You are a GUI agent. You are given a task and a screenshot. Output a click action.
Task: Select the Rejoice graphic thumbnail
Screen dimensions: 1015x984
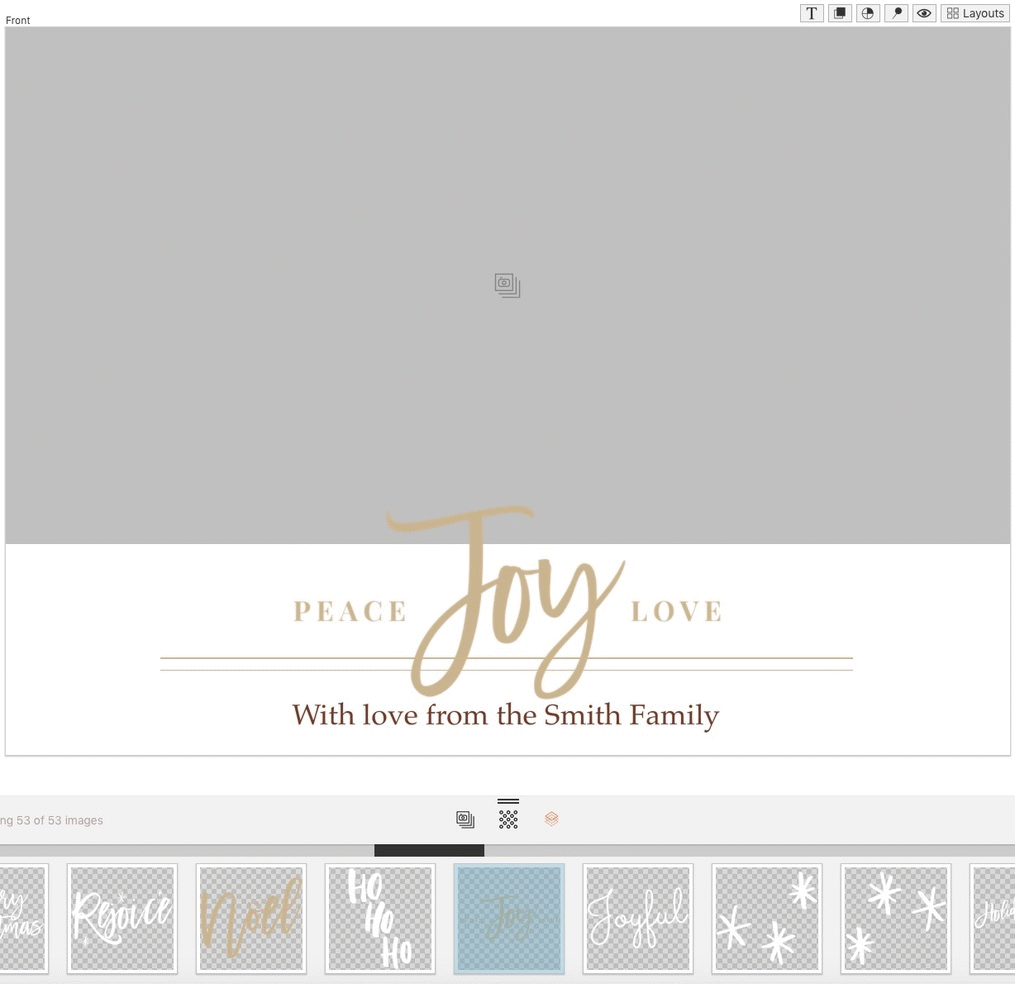[122, 918]
